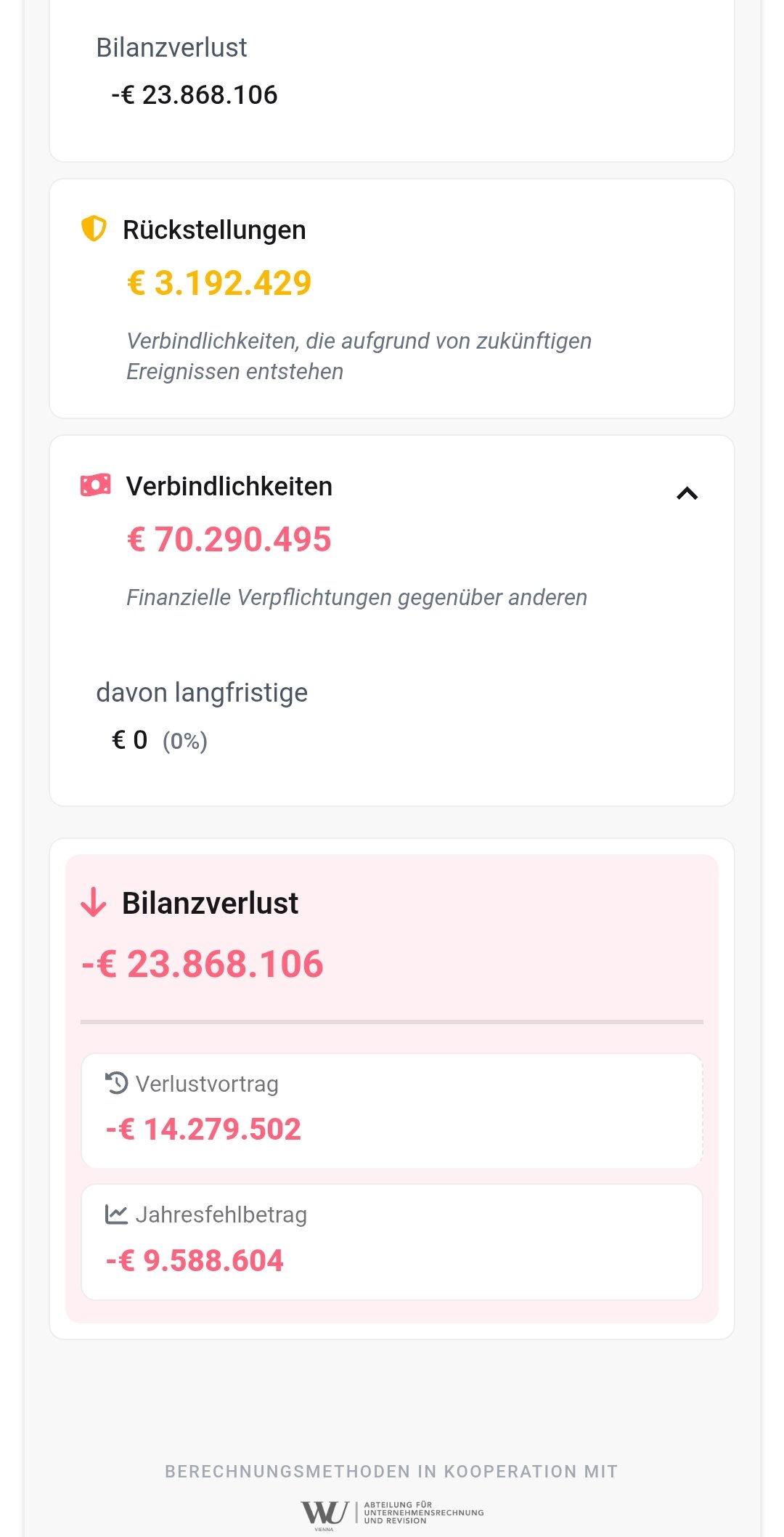The height and width of the screenshot is (1537, 784).
Task: Click the yellow shield Rückstellungen icon
Action: (94, 229)
